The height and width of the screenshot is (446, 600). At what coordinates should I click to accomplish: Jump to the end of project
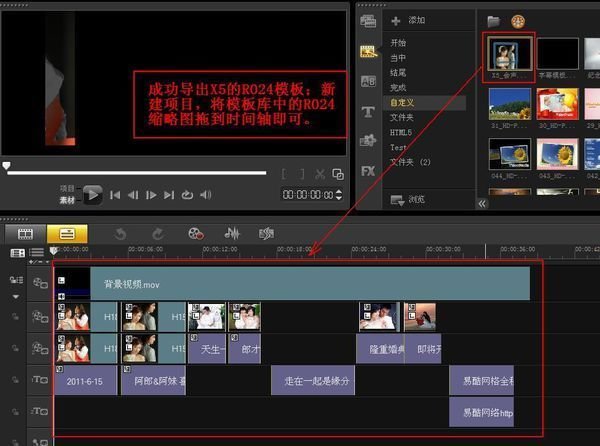click(x=169, y=195)
